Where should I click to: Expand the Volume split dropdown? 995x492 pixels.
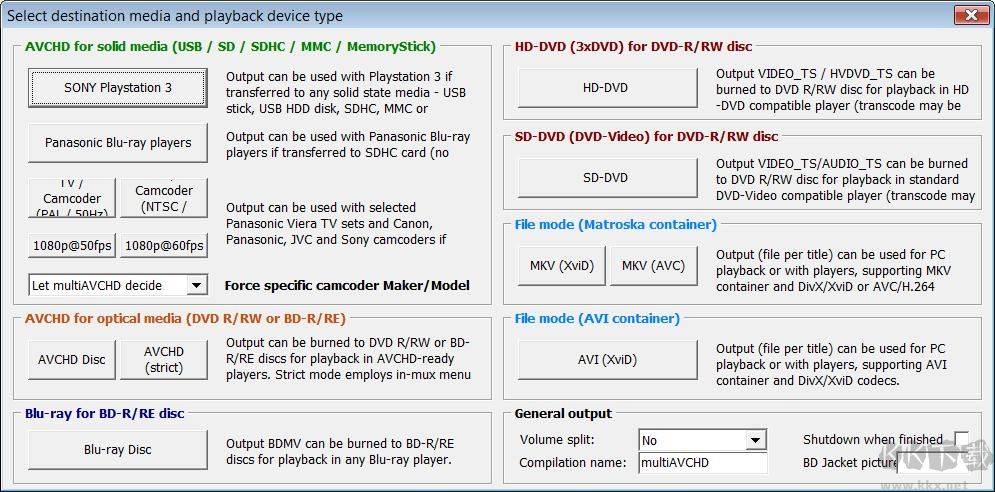[x=756, y=441]
